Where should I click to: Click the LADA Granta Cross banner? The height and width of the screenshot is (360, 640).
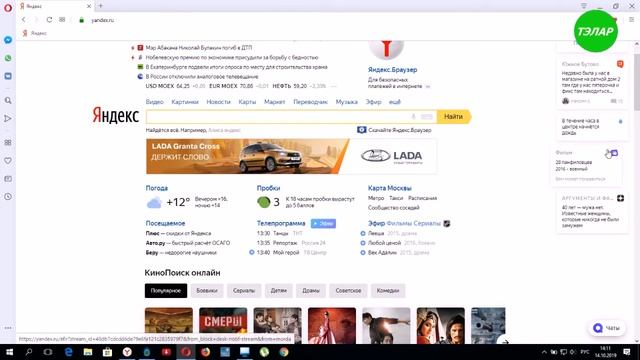(x=291, y=156)
